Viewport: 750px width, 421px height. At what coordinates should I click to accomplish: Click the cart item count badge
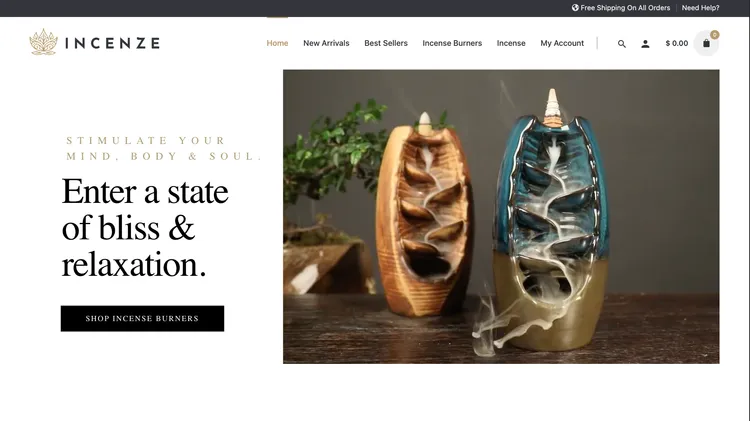click(x=714, y=34)
